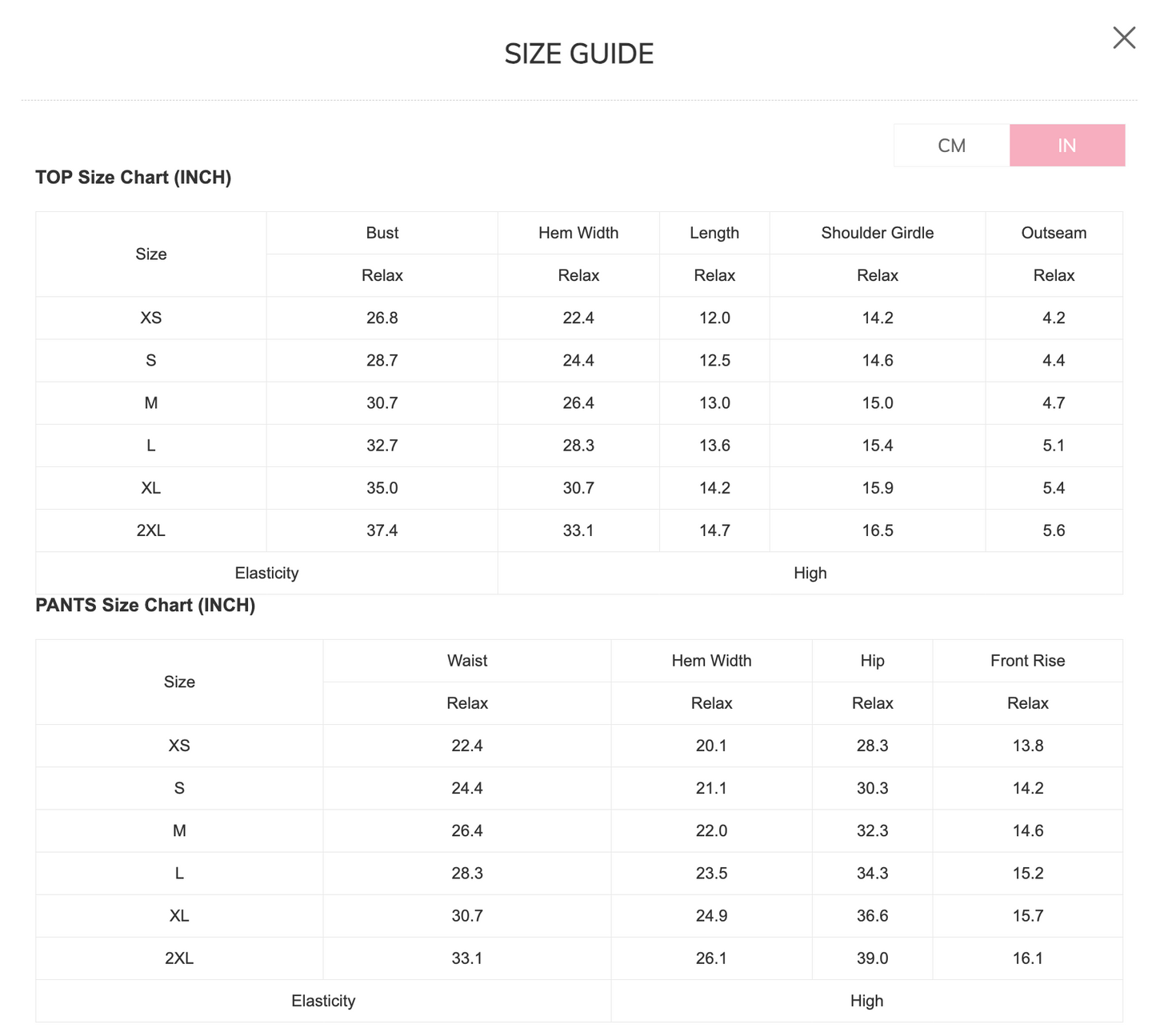Click the 30.7 bust value for M
Viewport: 1156px width, 1036px height.
[382, 403]
